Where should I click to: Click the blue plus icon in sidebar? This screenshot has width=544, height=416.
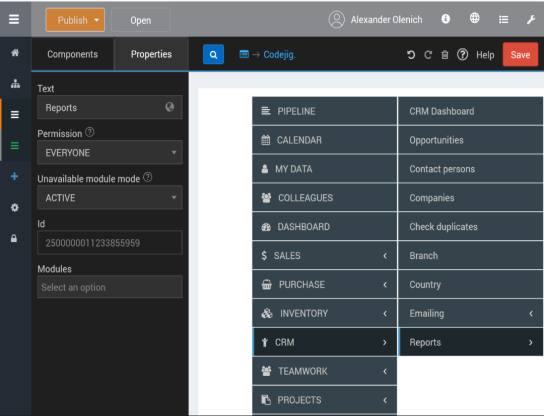click(x=15, y=176)
